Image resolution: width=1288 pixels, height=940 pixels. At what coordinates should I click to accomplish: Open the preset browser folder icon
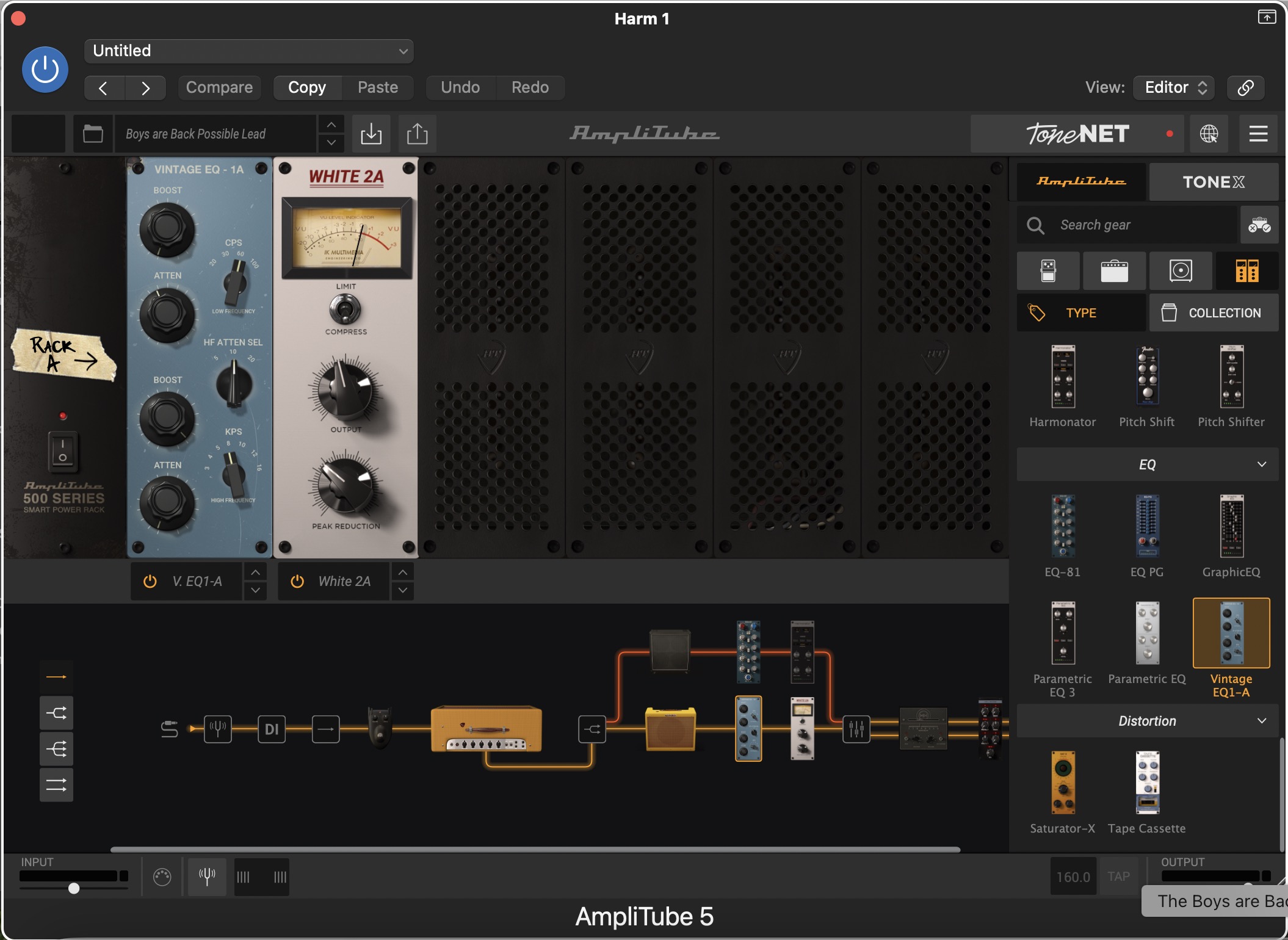click(x=93, y=134)
